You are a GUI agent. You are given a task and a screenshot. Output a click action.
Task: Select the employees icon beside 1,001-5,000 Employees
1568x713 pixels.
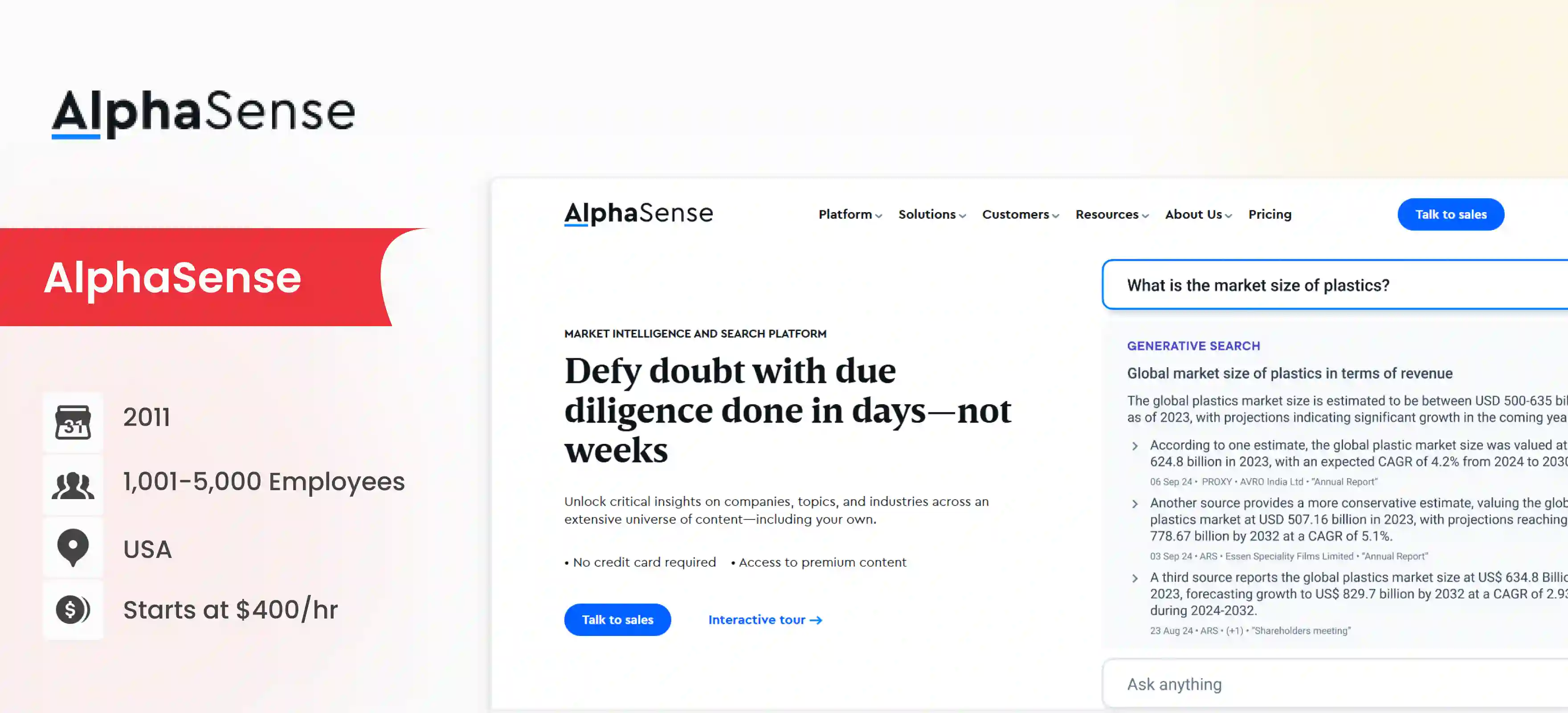[73, 484]
